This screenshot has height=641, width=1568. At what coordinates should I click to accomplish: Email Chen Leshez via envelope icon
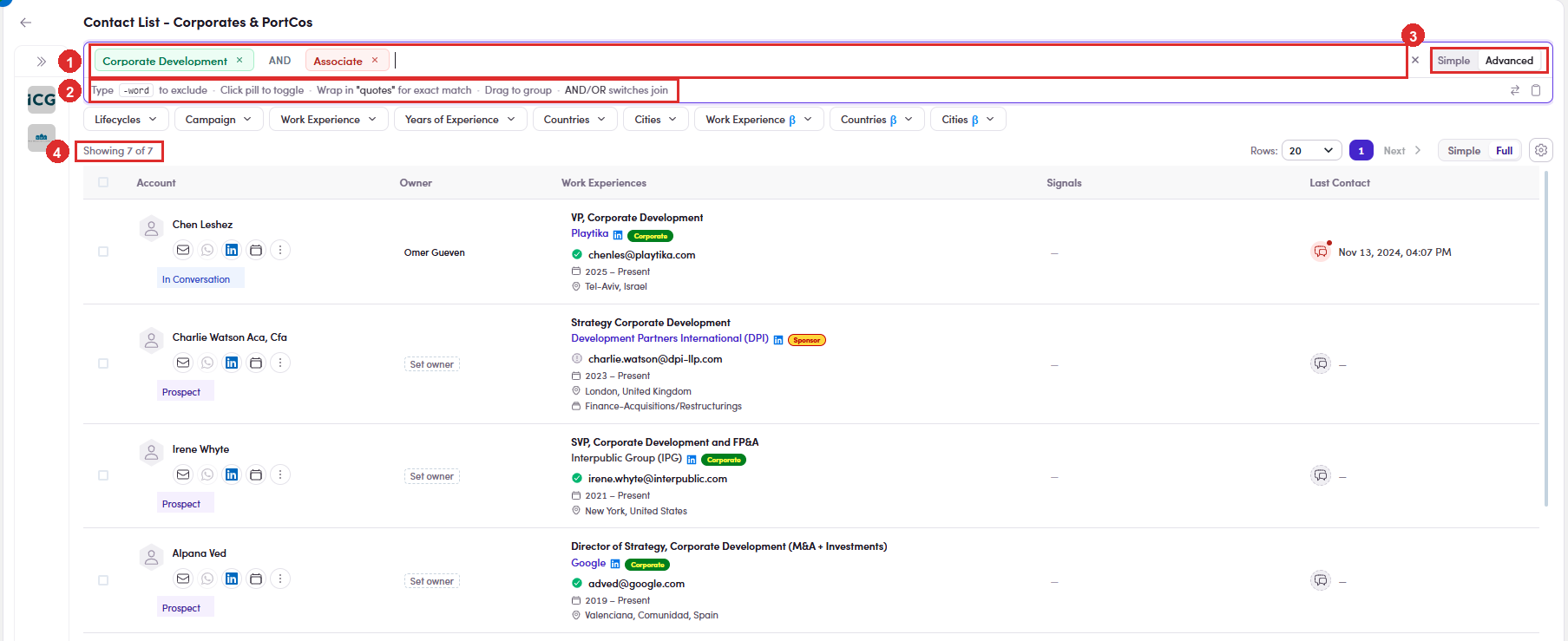tap(183, 250)
